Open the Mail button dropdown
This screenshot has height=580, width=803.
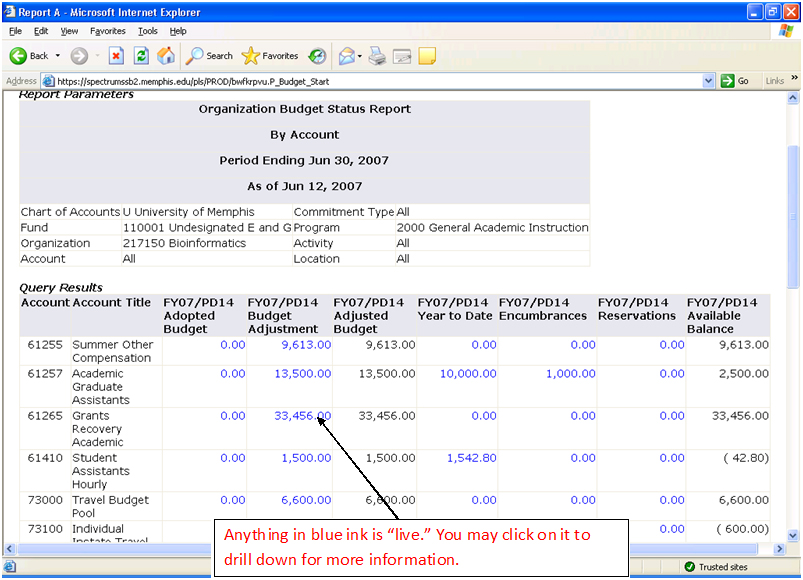click(359, 56)
